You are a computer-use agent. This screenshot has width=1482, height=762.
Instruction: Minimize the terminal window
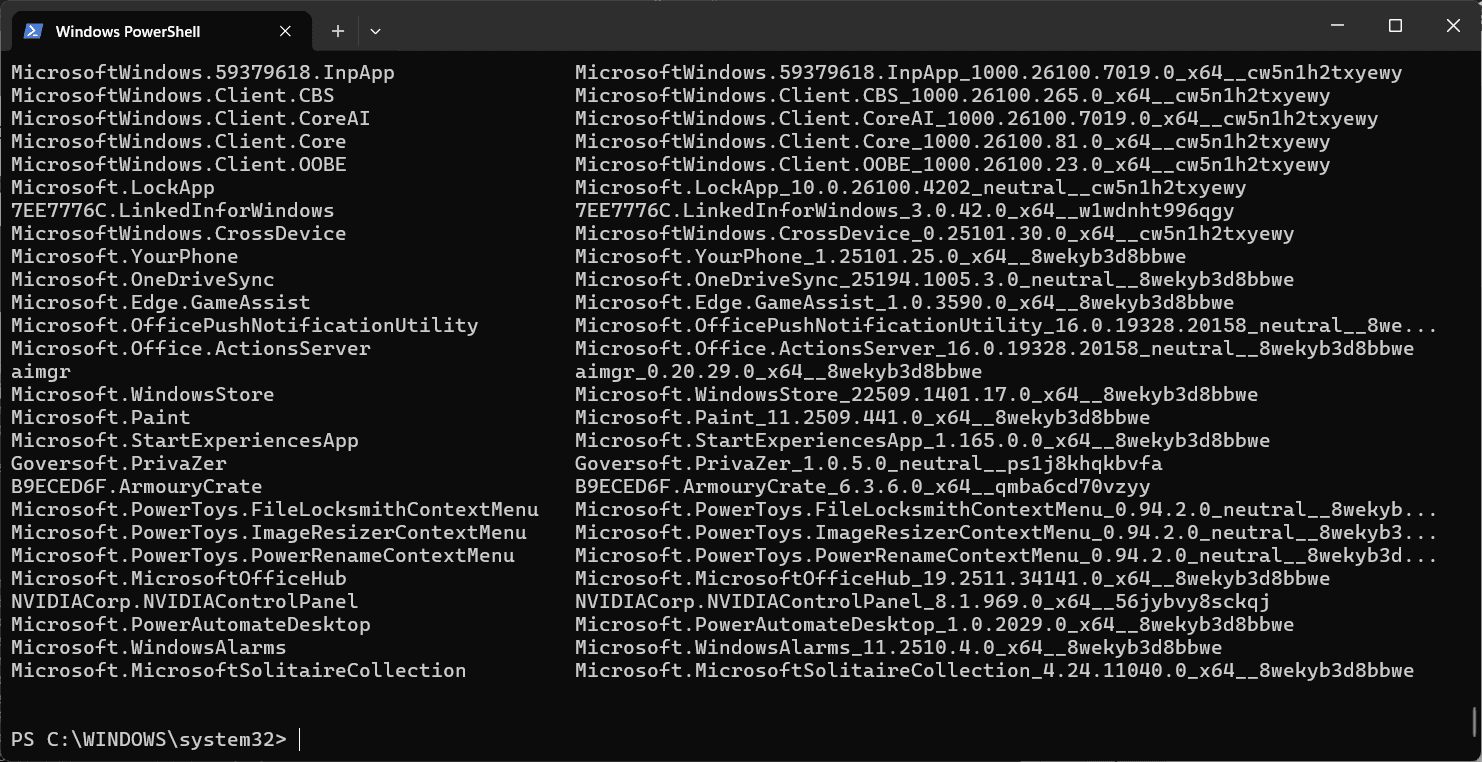tap(1336, 25)
